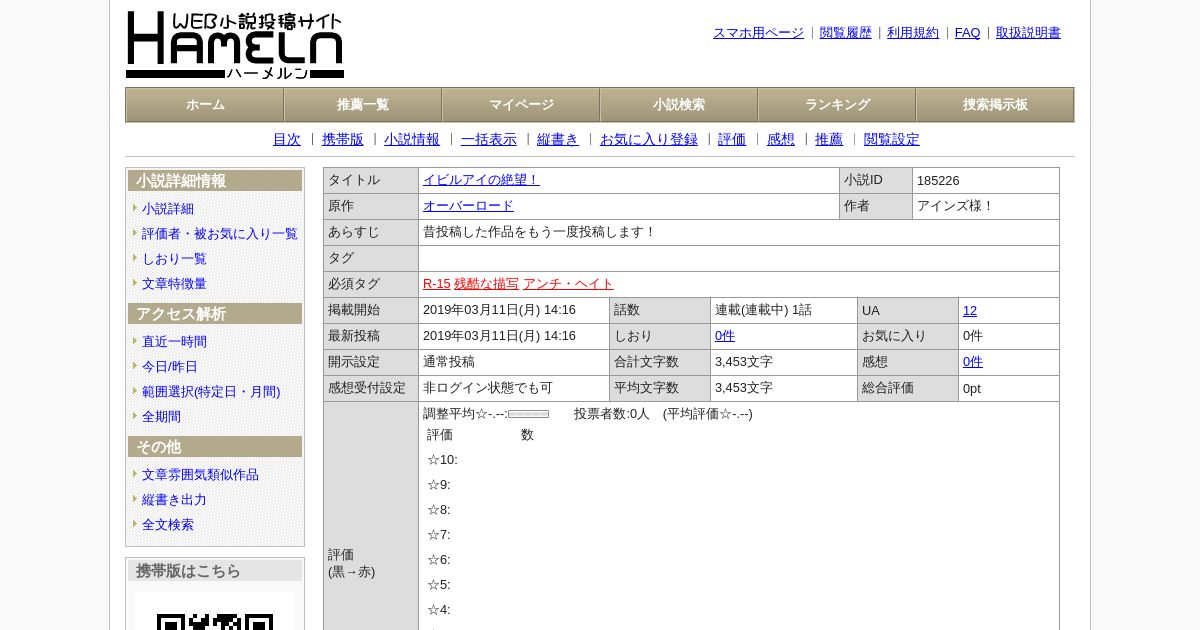
Task: Open the 取扱説明書 link
Action: tap(1028, 33)
